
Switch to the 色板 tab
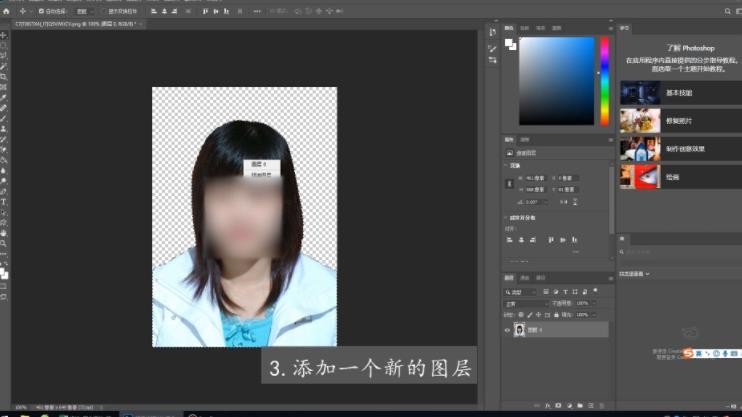(x=524, y=28)
